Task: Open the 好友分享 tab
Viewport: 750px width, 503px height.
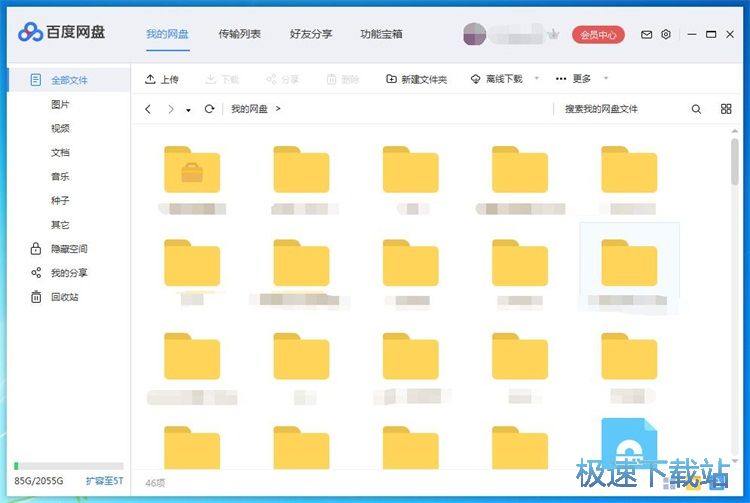Action: click(311, 34)
